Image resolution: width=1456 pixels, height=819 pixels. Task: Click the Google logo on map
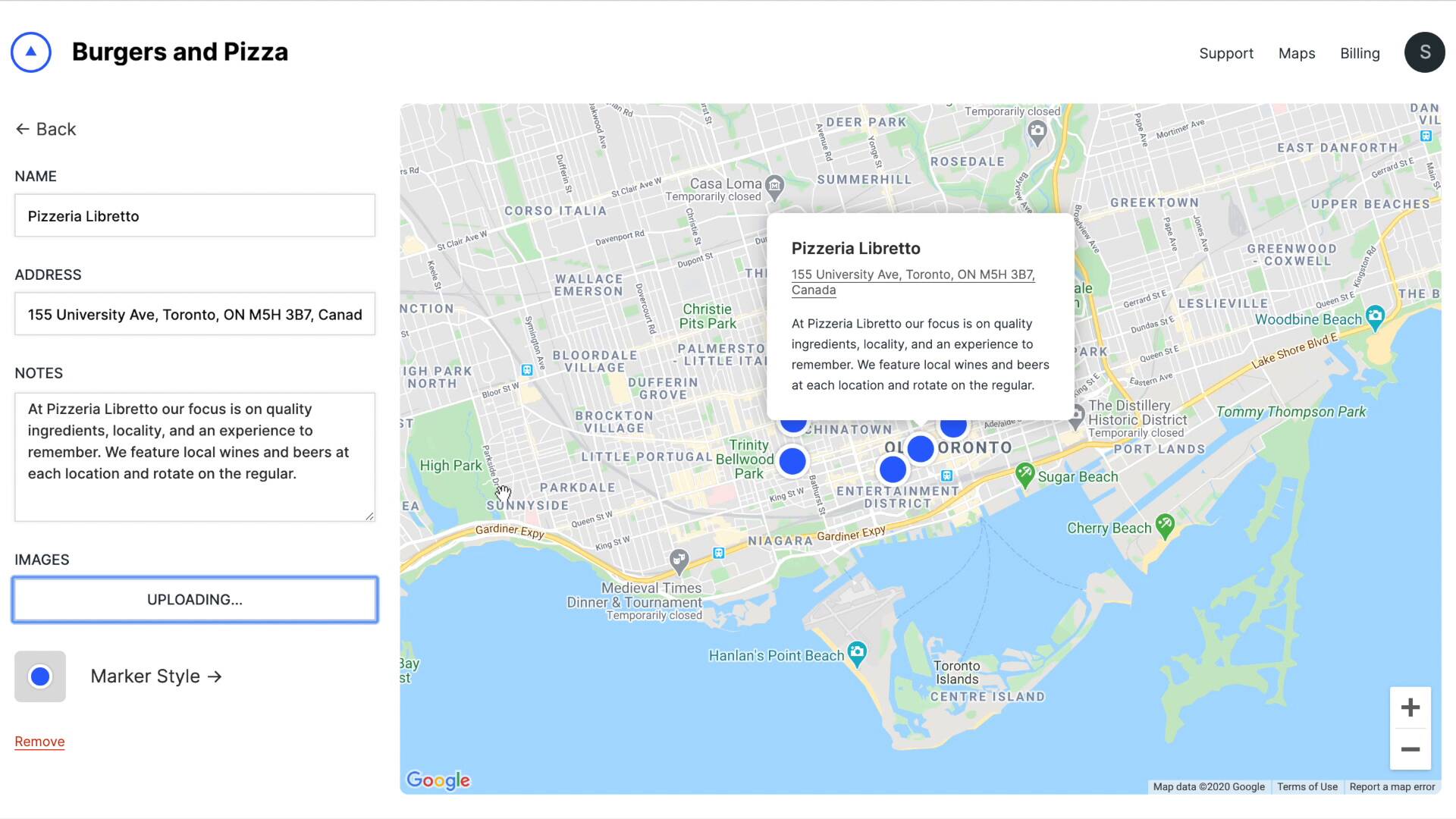tap(438, 780)
